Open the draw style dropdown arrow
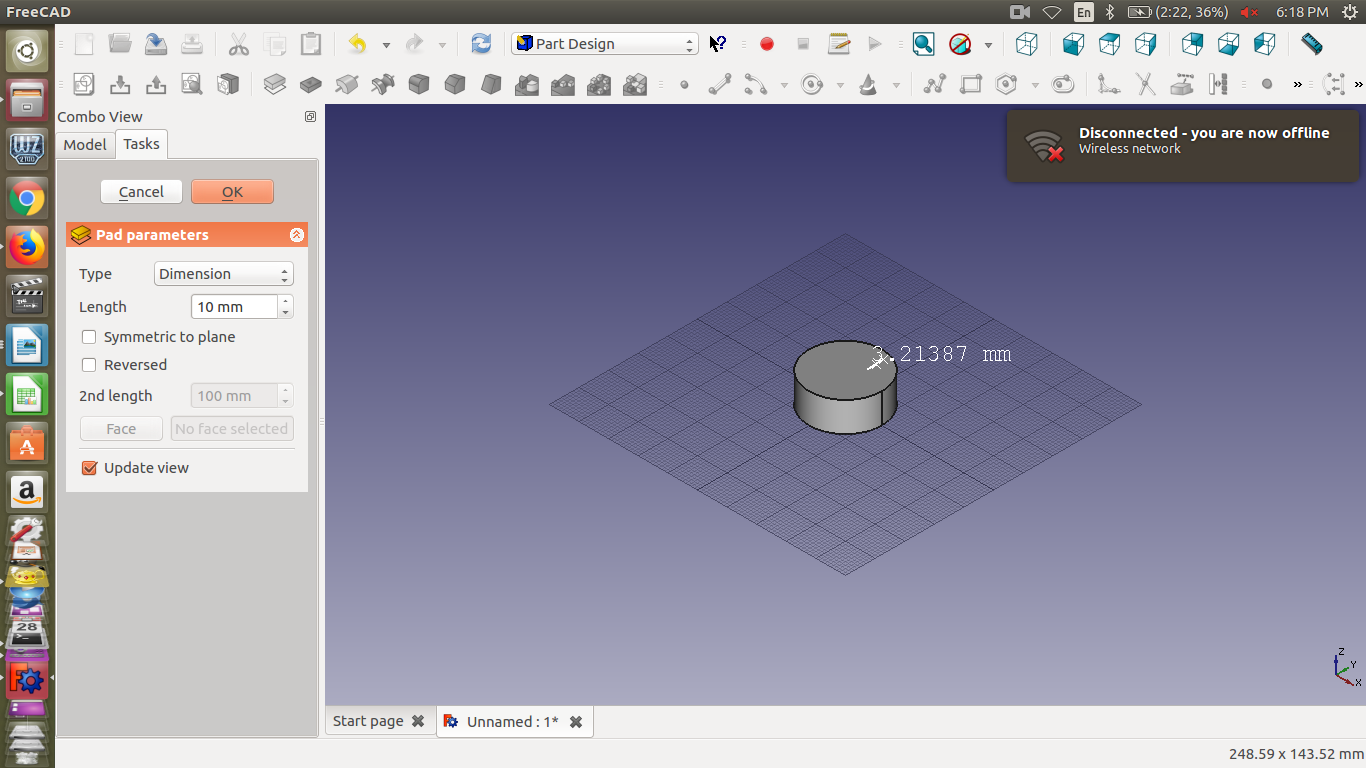Viewport: 1366px width, 768px height. click(988, 45)
